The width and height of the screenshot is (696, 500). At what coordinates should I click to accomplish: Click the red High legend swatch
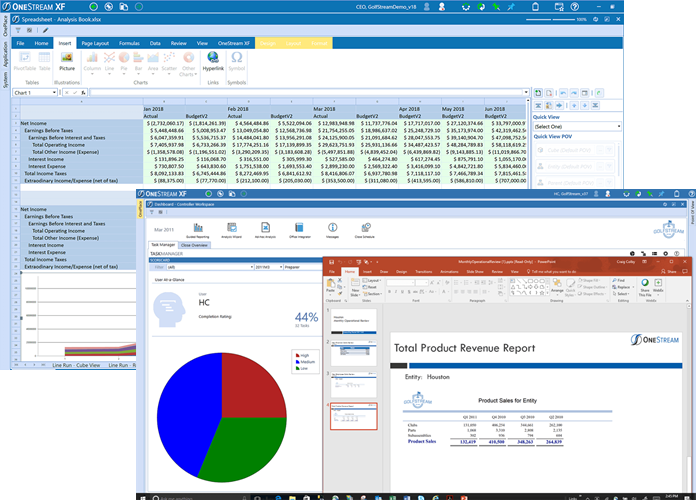click(298, 355)
